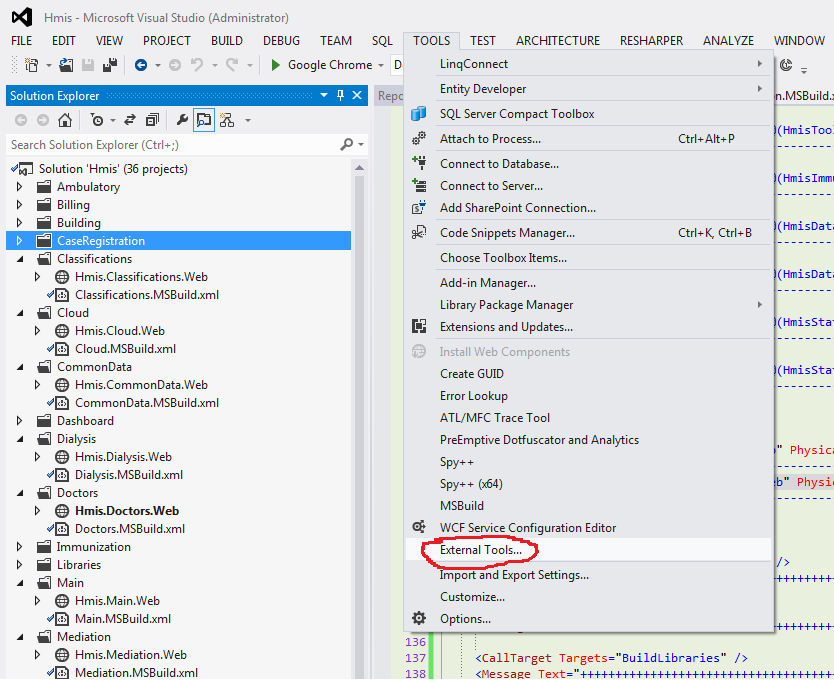Open the Google Chrome browser dropdown arrow
This screenshot has width=834, height=680.
[381, 65]
